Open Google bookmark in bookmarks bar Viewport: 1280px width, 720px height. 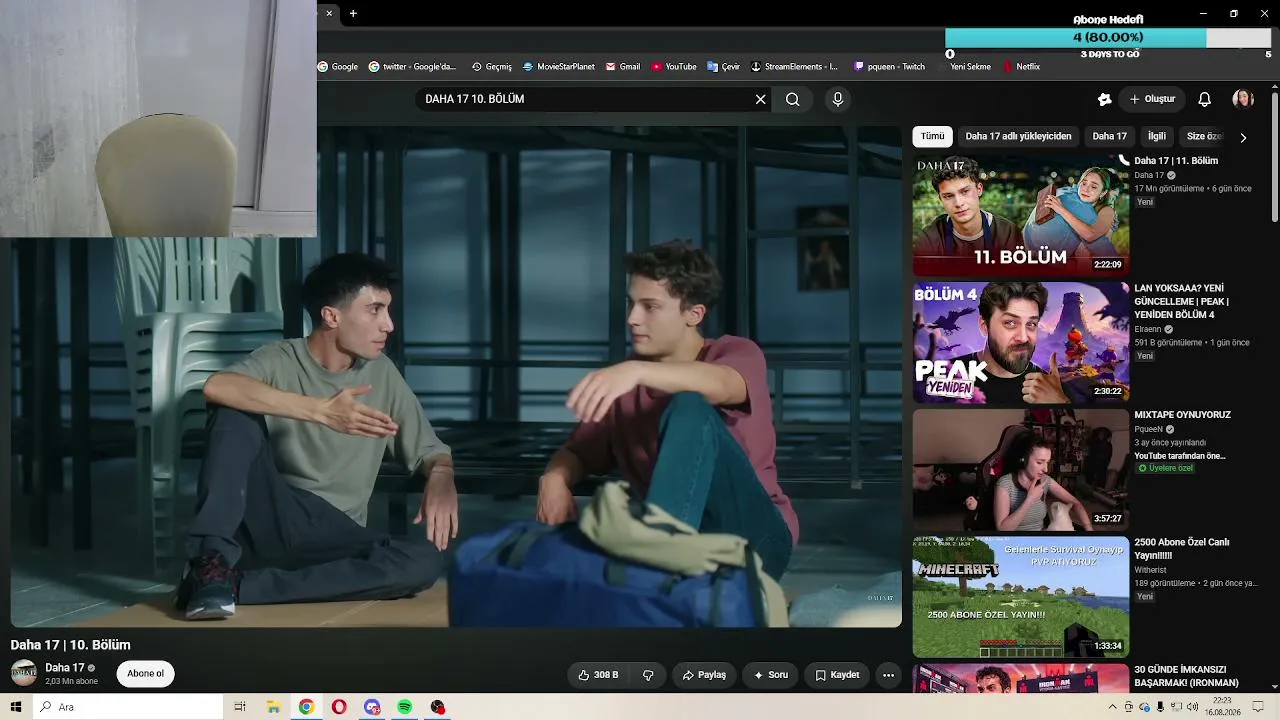(x=338, y=67)
